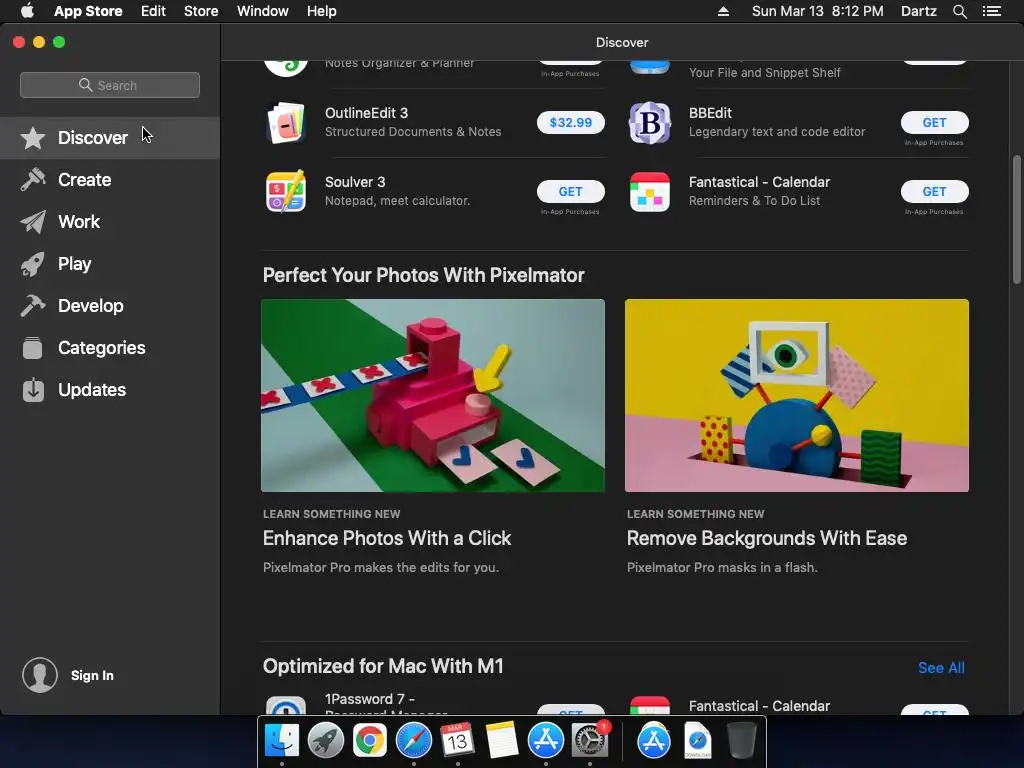The width and height of the screenshot is (1024, 768).
Task: Open Finder from the Dock
Action: click(281, 741)
